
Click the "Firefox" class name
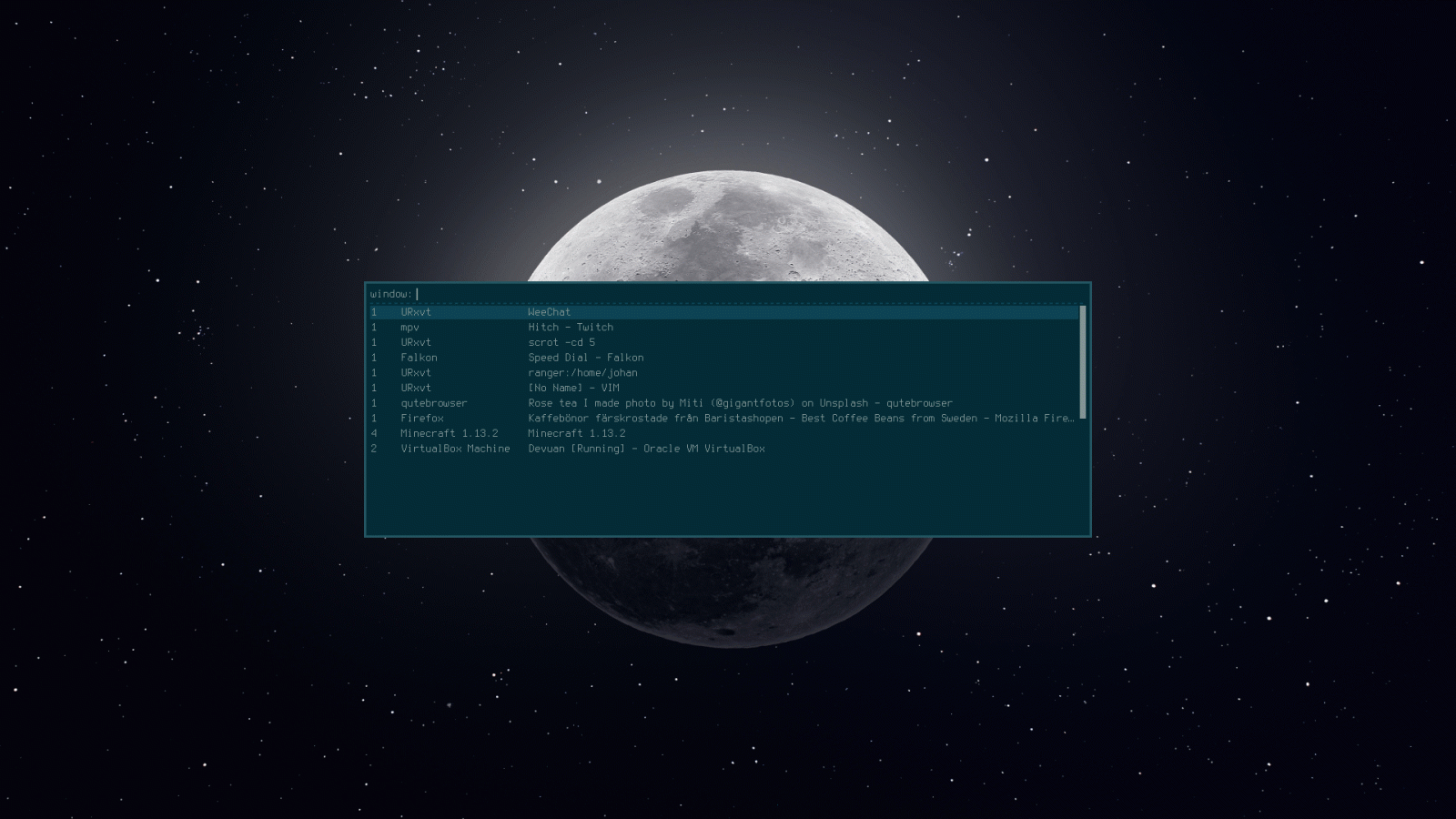(x=422, y=419)
